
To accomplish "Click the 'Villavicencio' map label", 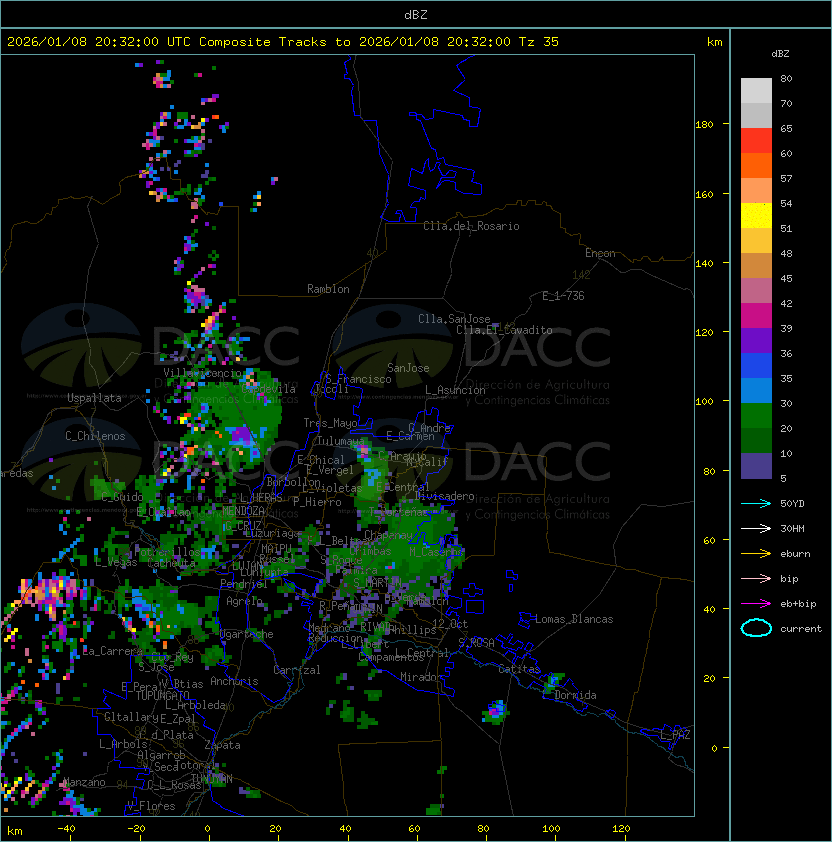I will click(x=202, y=373).
